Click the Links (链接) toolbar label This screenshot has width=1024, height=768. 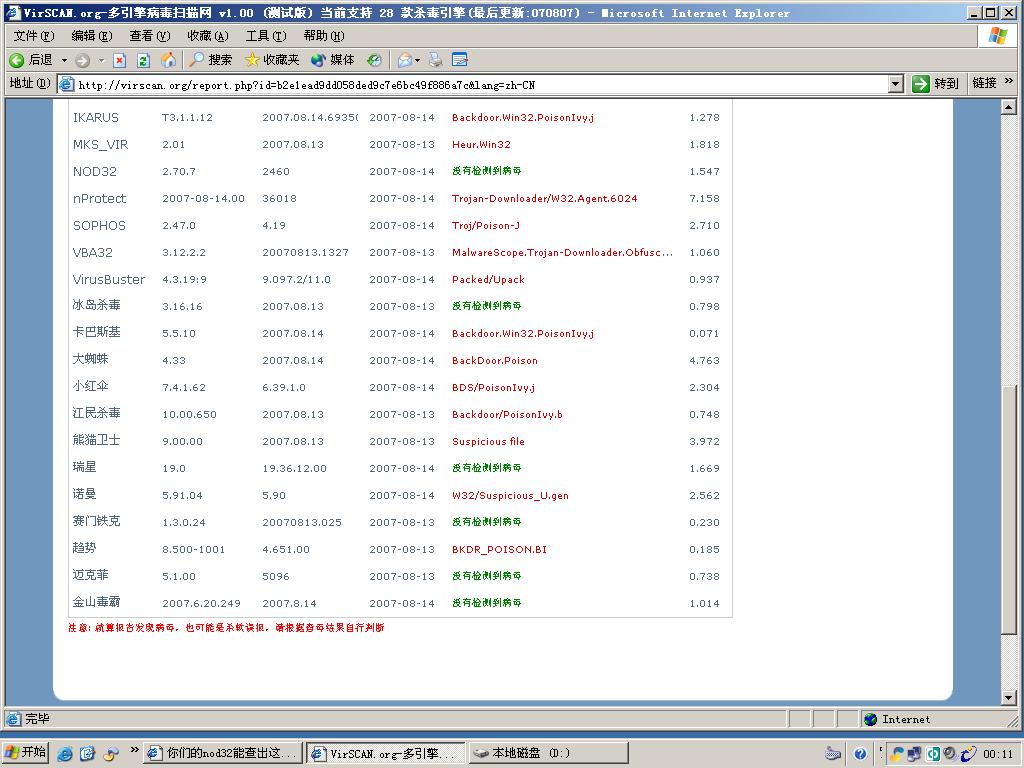point(984,83)
